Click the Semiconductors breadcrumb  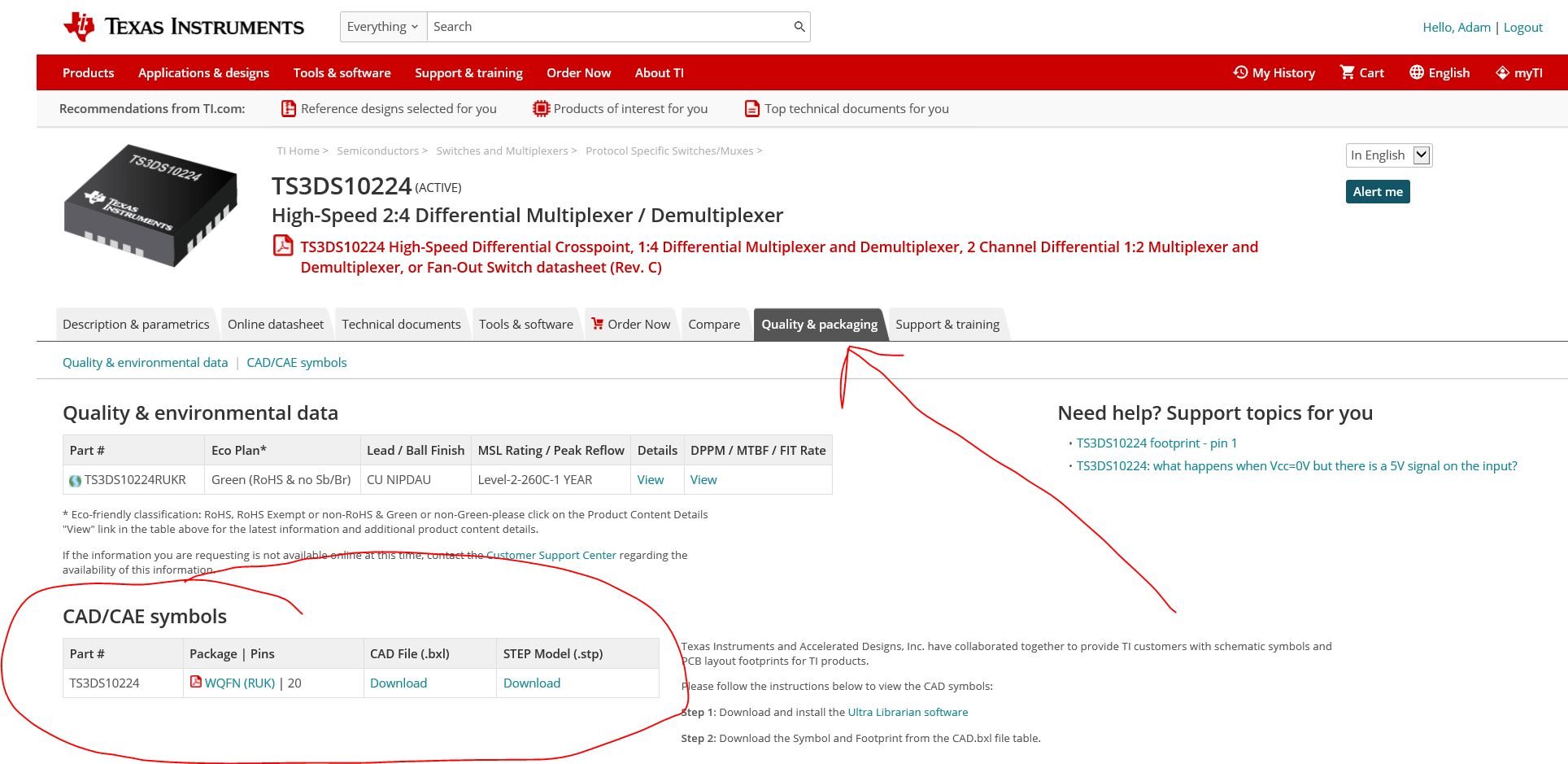[x=378, y=151]
